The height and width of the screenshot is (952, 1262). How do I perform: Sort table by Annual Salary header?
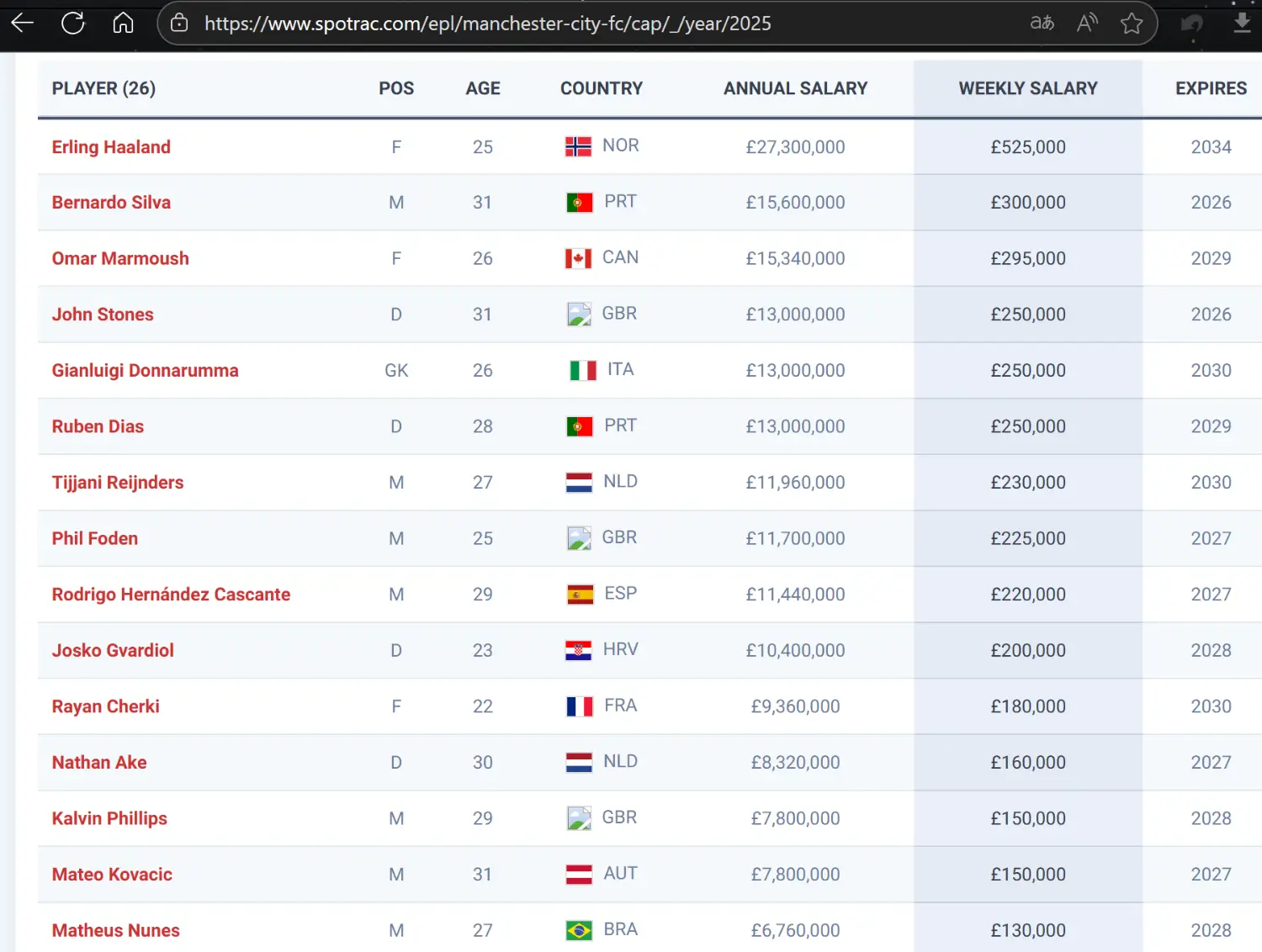point(795,88)
